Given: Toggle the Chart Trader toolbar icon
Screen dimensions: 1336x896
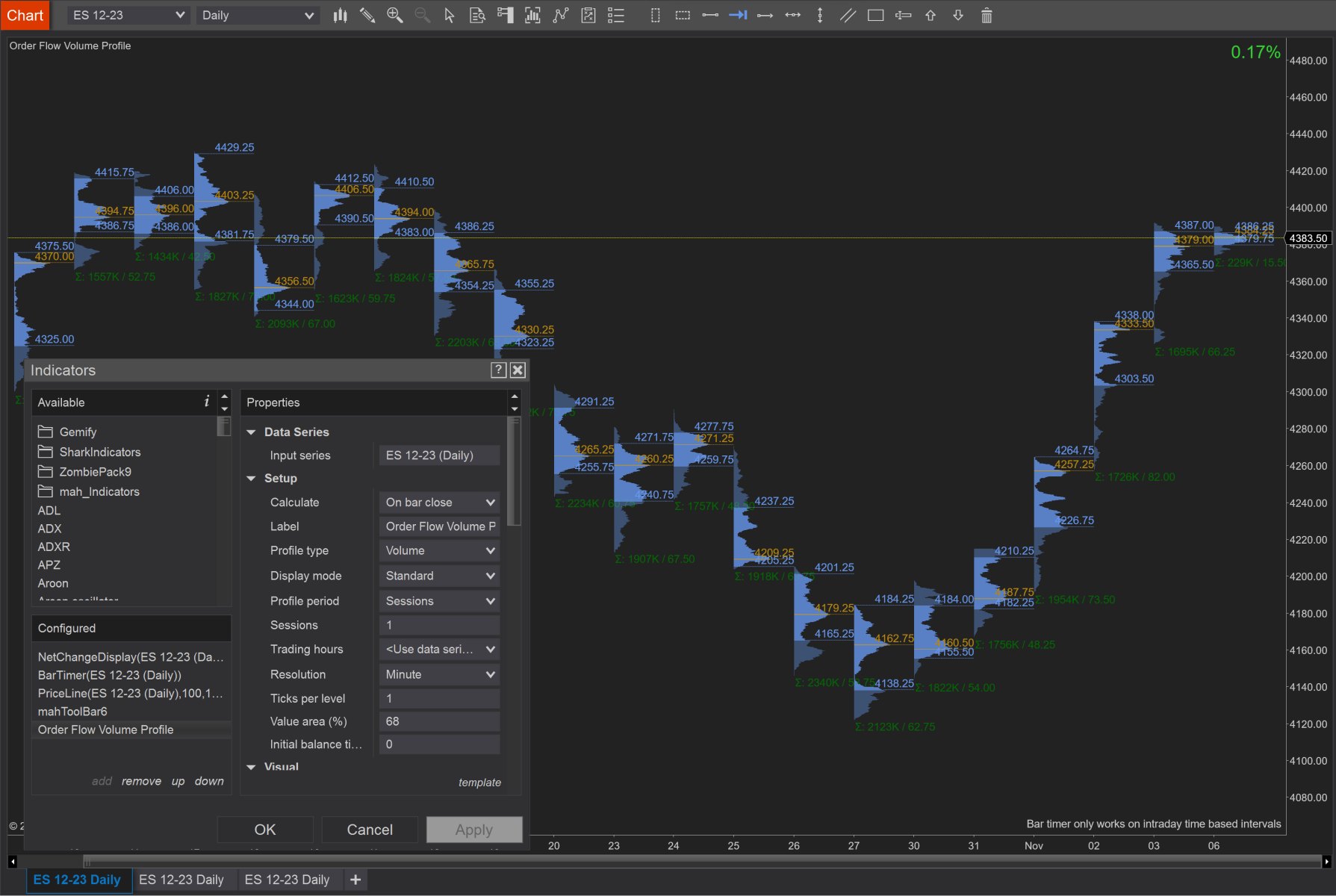Looking at the screenshot, I should tap(505, 15).
